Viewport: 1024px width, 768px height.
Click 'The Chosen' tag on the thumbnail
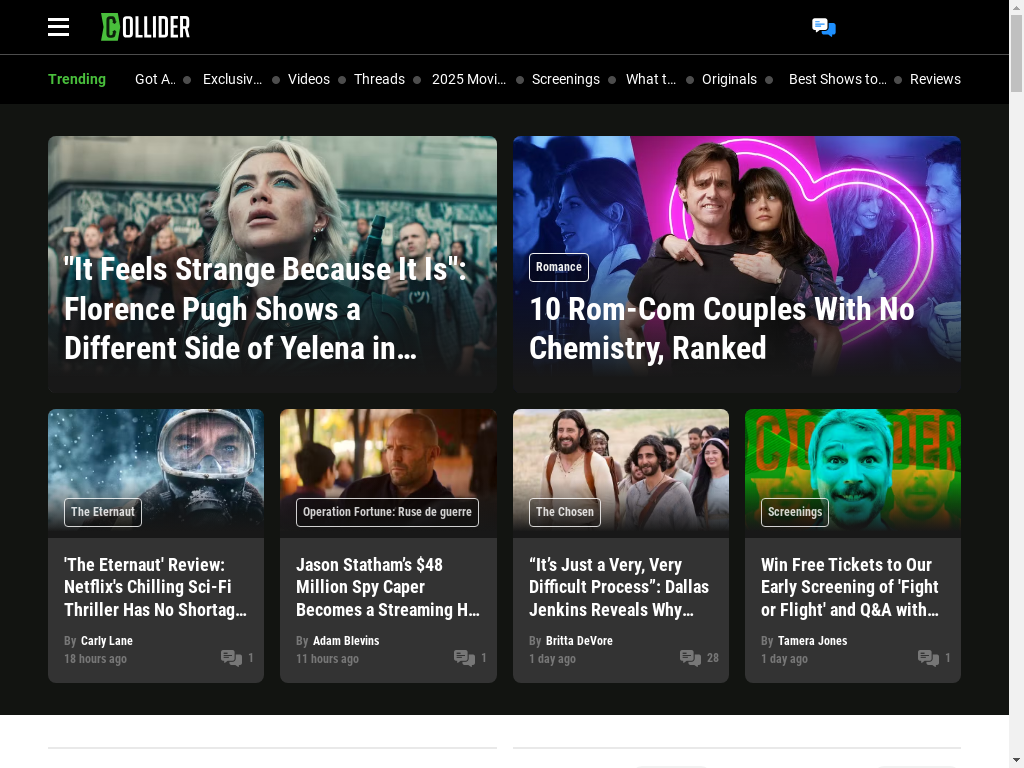[565, 512]
